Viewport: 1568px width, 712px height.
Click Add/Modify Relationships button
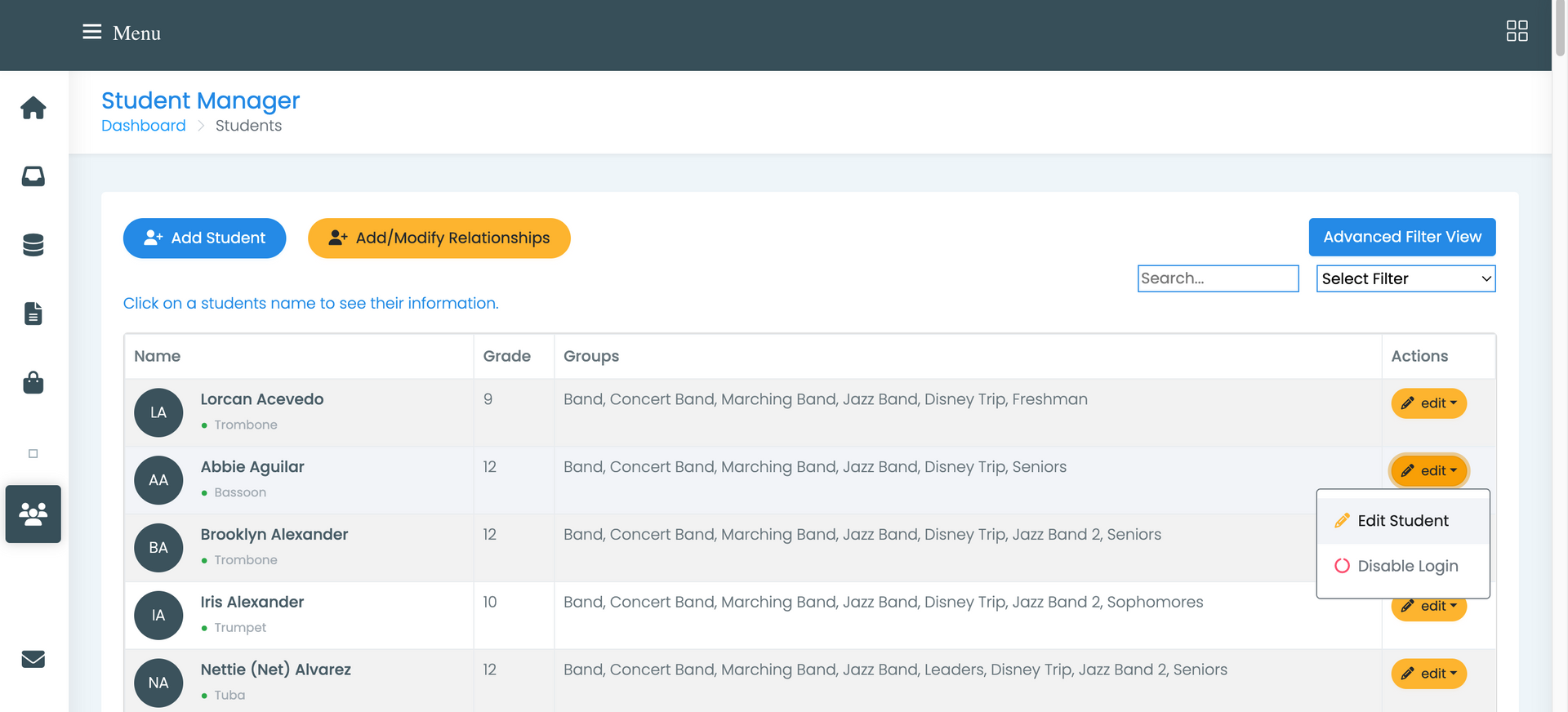point(439,238)
